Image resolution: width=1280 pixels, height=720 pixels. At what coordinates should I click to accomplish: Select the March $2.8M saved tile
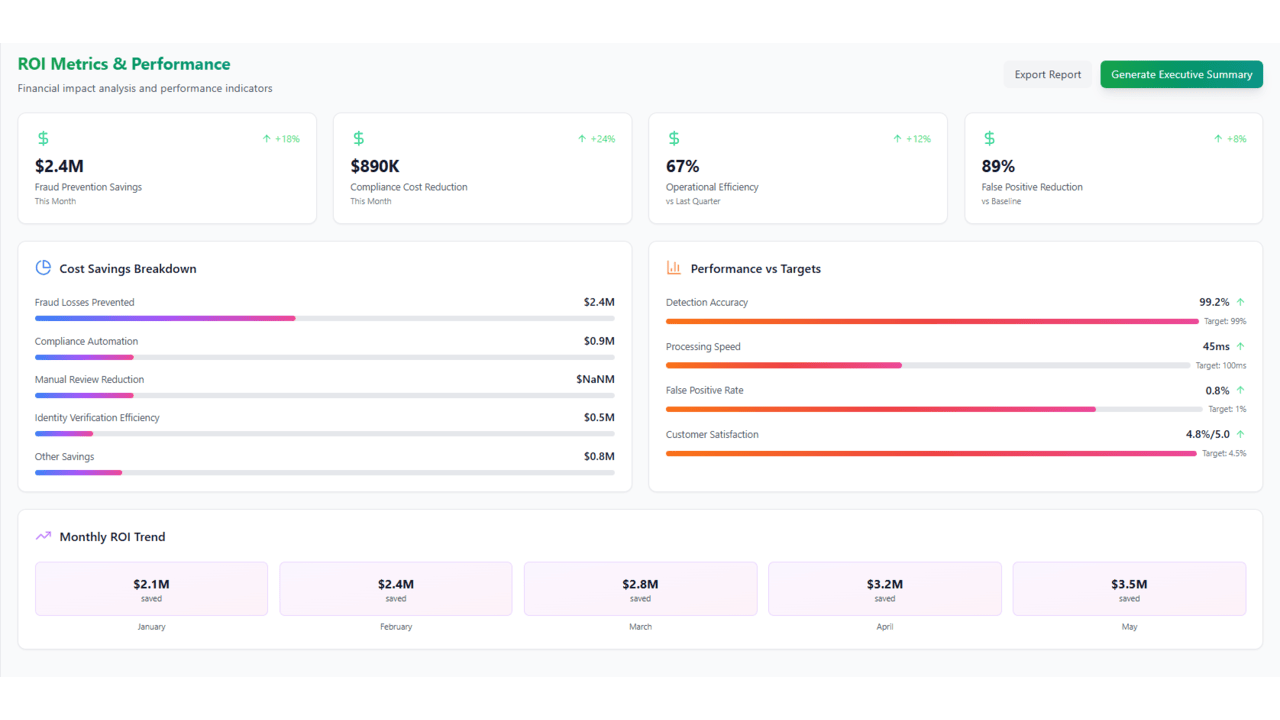640,588
